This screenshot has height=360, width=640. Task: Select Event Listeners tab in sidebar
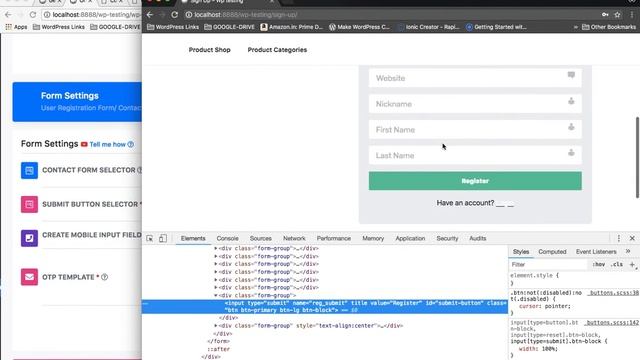tap(596, 252)
